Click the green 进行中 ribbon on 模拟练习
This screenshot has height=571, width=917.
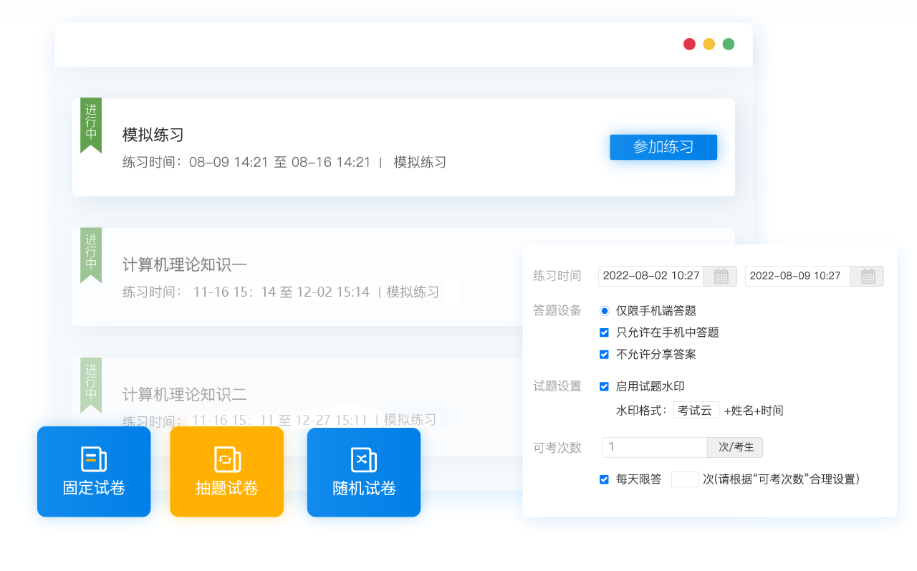[x=91, y=123]
